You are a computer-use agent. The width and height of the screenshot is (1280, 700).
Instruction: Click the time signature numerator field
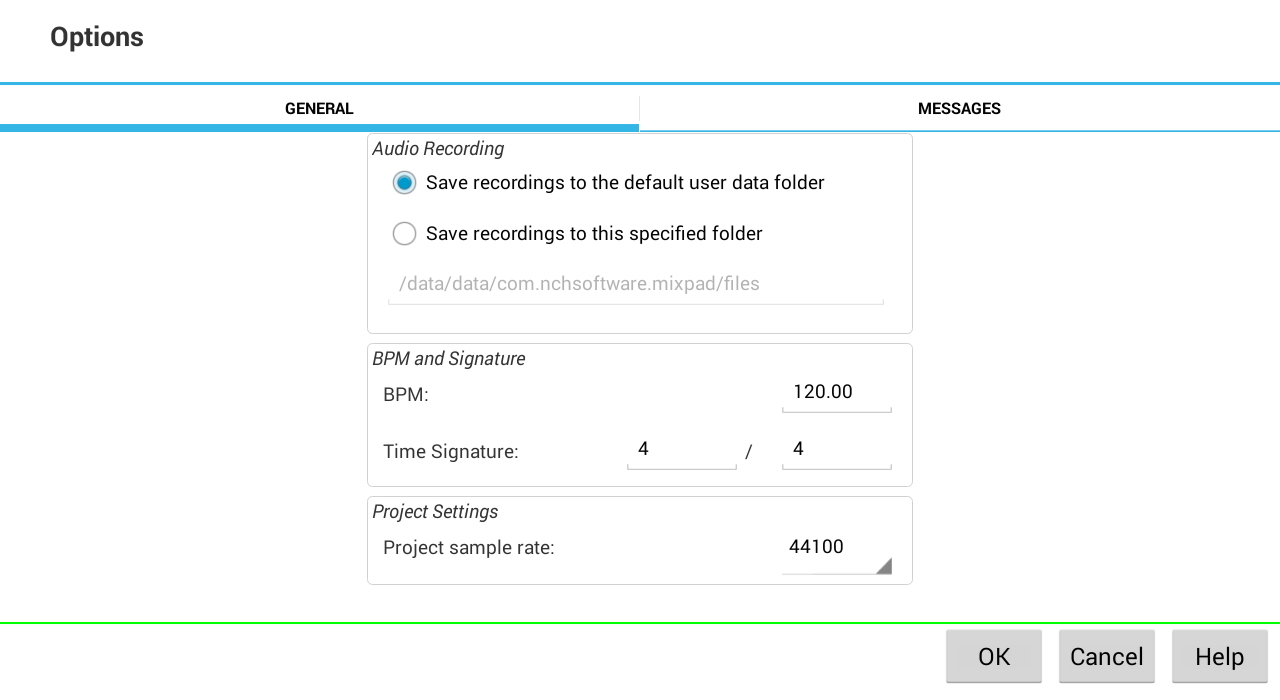coord(681,450)
